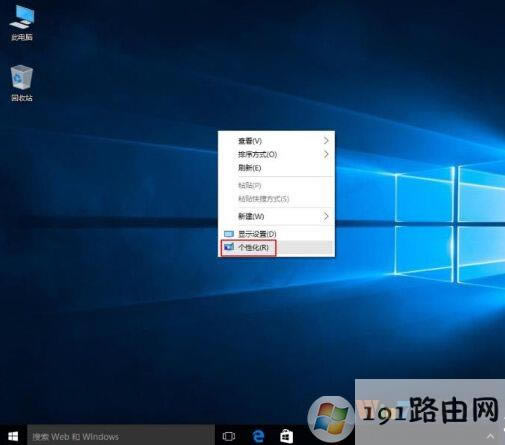Open the Store icon on the taskbar
The image size is (505, 445).
[286, 436]
